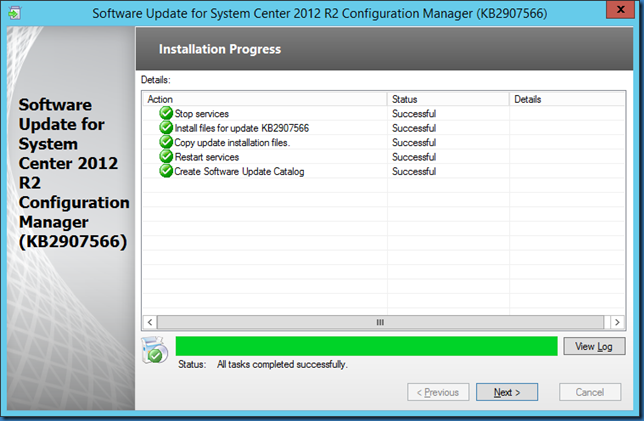Click the 'Status:' label below progress bar
This screenshot has height=421, width=644.
pyautogui.click(x=192, y=364)
